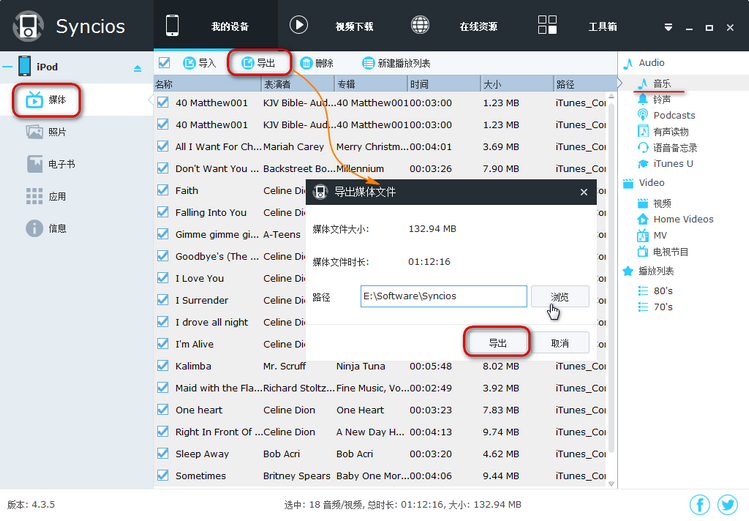Open the 媒体 (Media) sidebar section
This screenshot has height=521, width=749.
click(x=46, y=100)
